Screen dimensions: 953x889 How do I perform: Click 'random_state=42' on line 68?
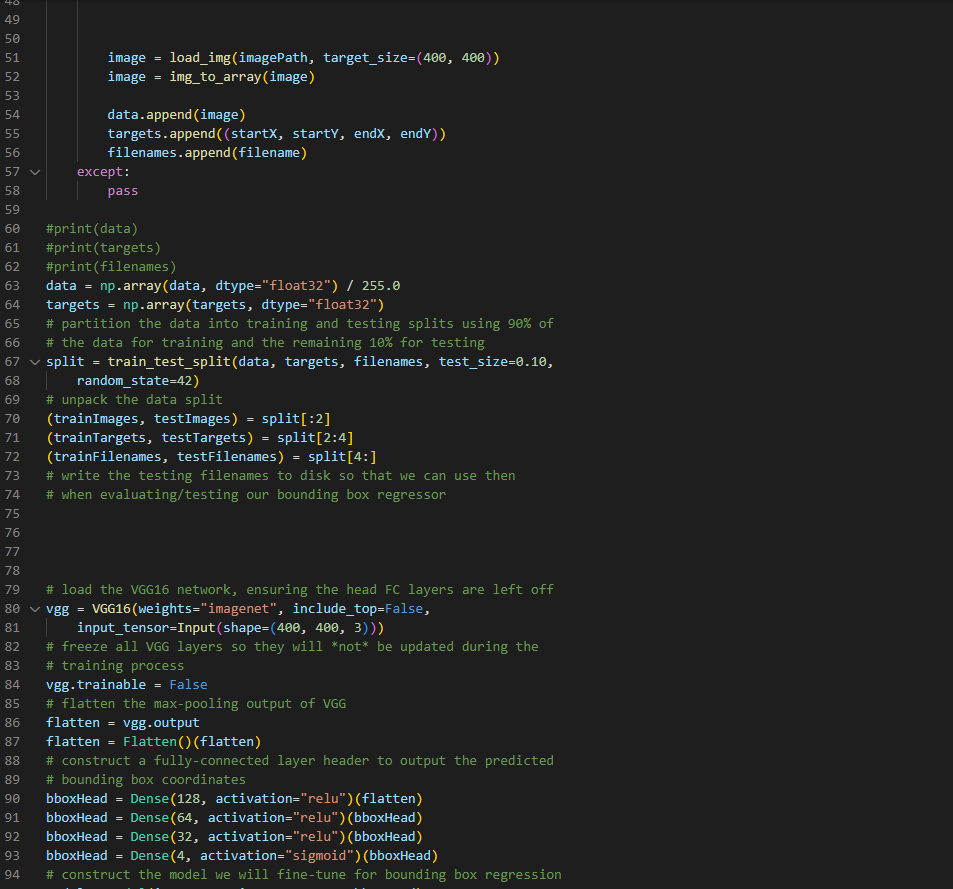(x=134, y=380)
